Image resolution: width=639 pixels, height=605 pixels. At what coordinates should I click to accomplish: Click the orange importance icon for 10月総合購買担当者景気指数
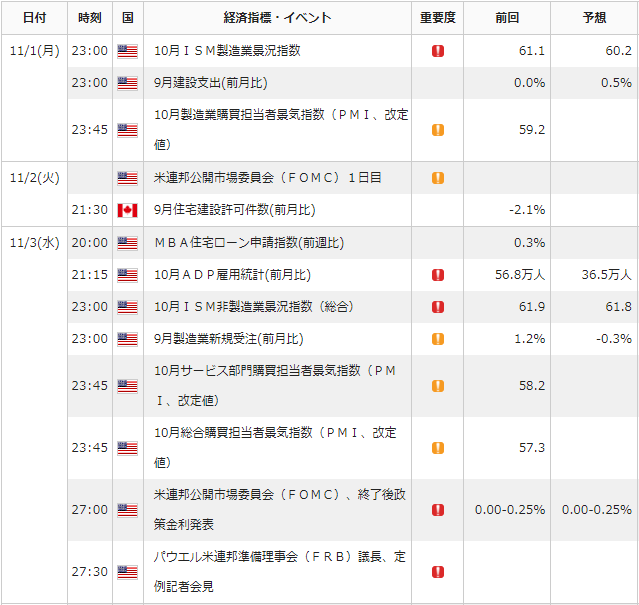tap(438, 448)
